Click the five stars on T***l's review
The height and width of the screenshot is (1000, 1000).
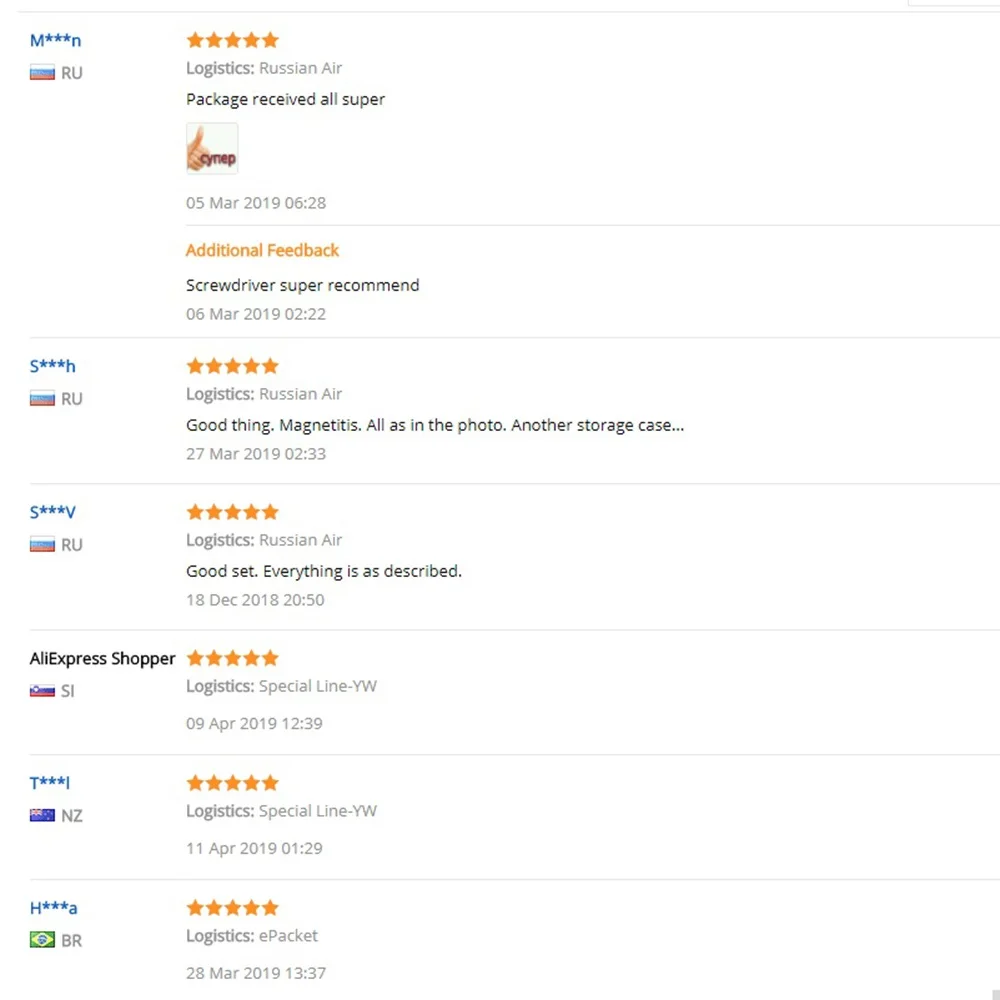coord(232,783)
